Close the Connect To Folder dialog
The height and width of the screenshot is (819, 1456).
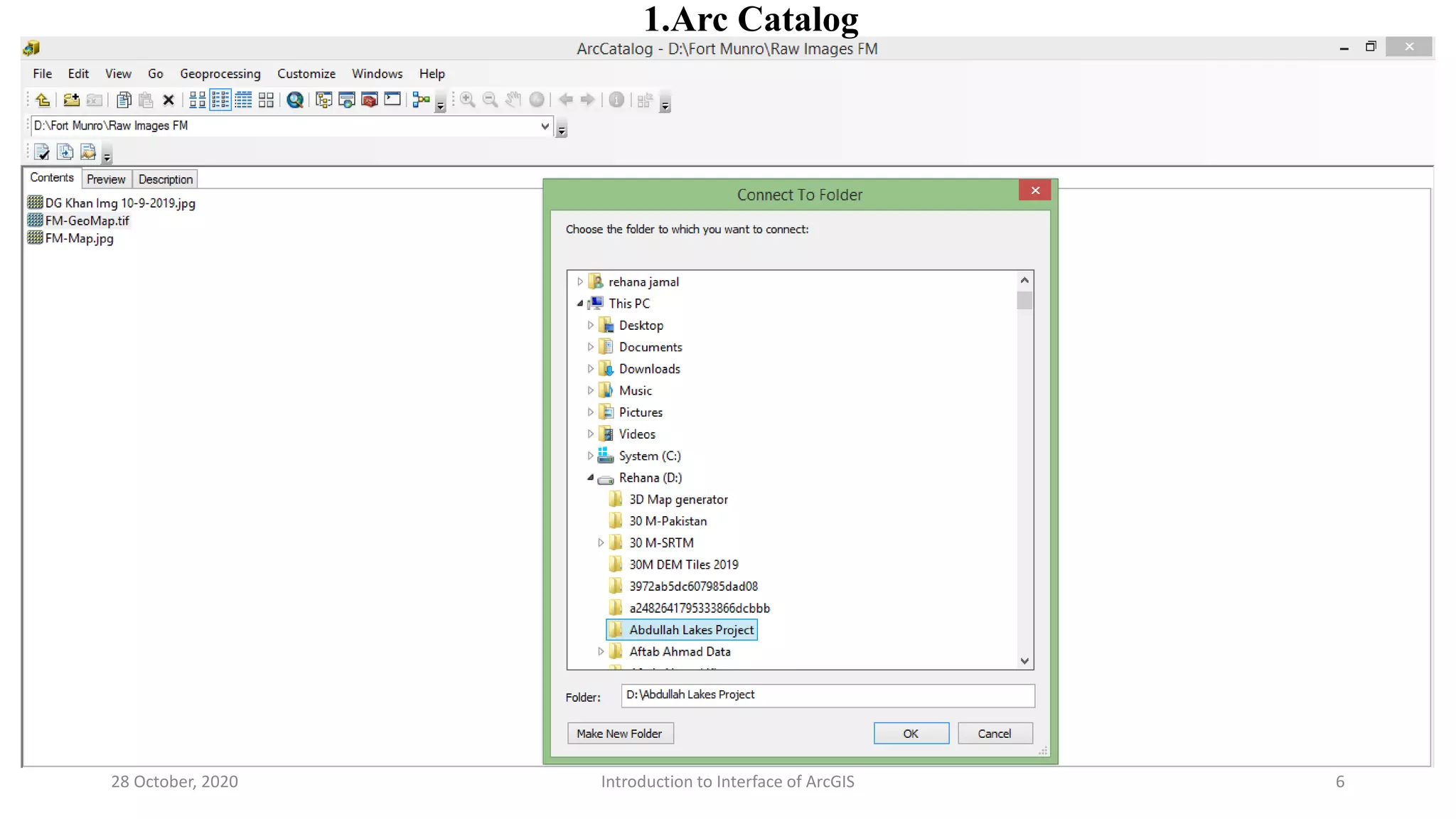coord(1035,191)
